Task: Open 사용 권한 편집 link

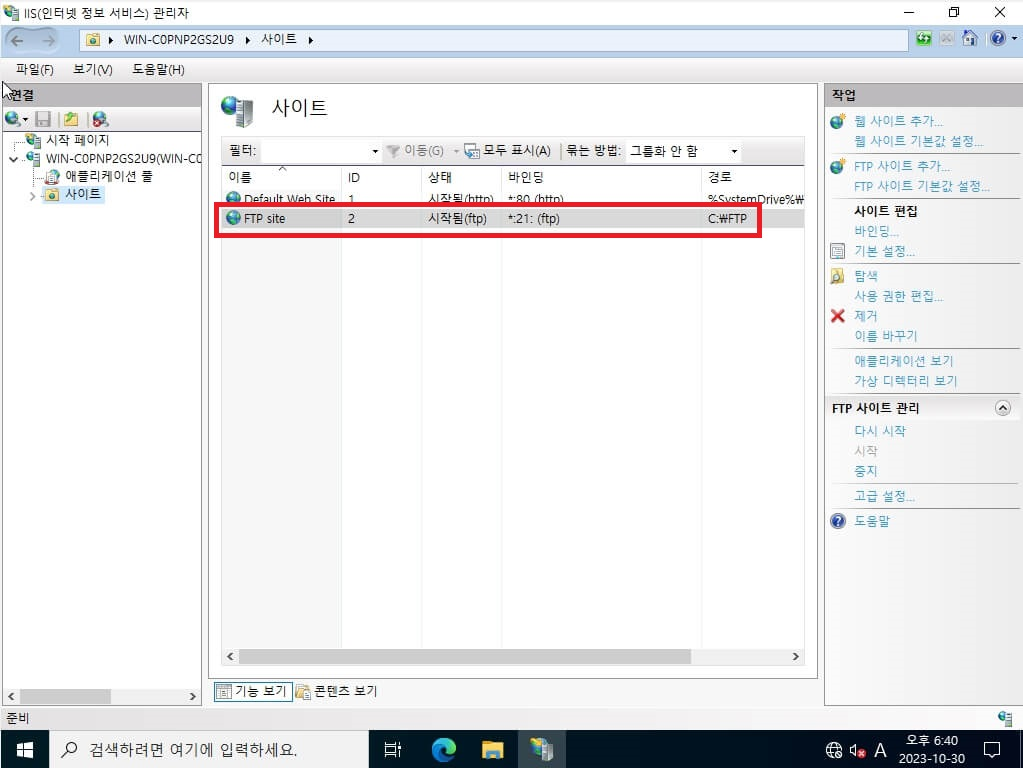Action: pyautogui.click(x=898, y=296)
